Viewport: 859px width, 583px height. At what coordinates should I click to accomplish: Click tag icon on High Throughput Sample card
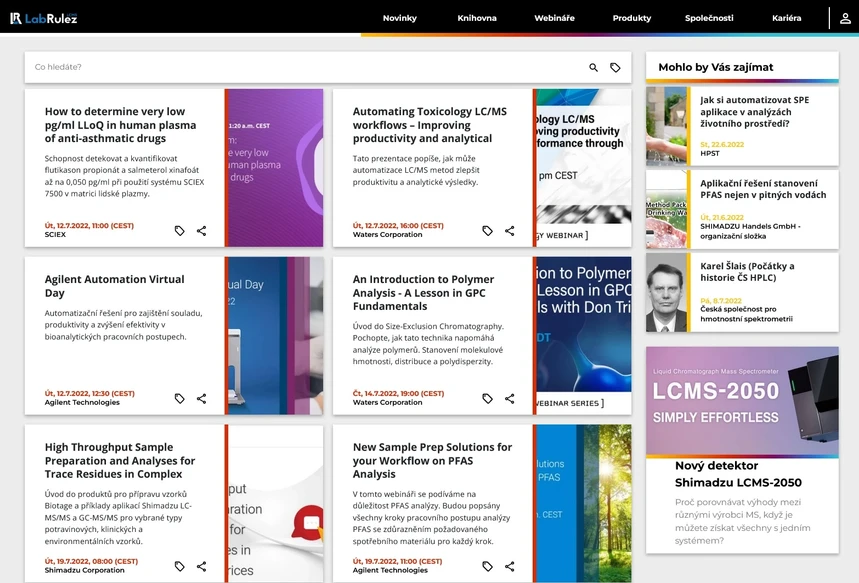pos(180,566)
